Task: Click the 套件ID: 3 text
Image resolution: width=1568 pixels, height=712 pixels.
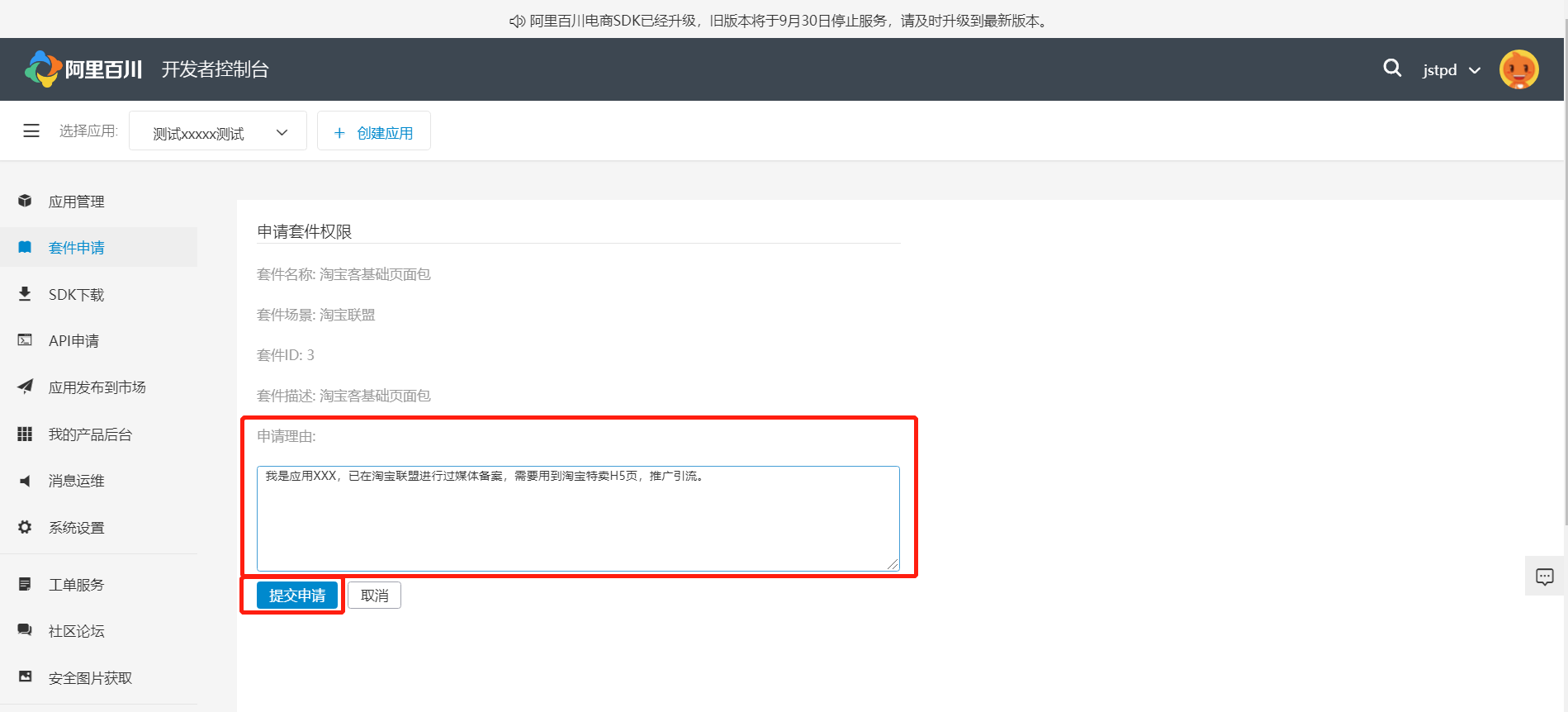Action: (x=286, y=355)
